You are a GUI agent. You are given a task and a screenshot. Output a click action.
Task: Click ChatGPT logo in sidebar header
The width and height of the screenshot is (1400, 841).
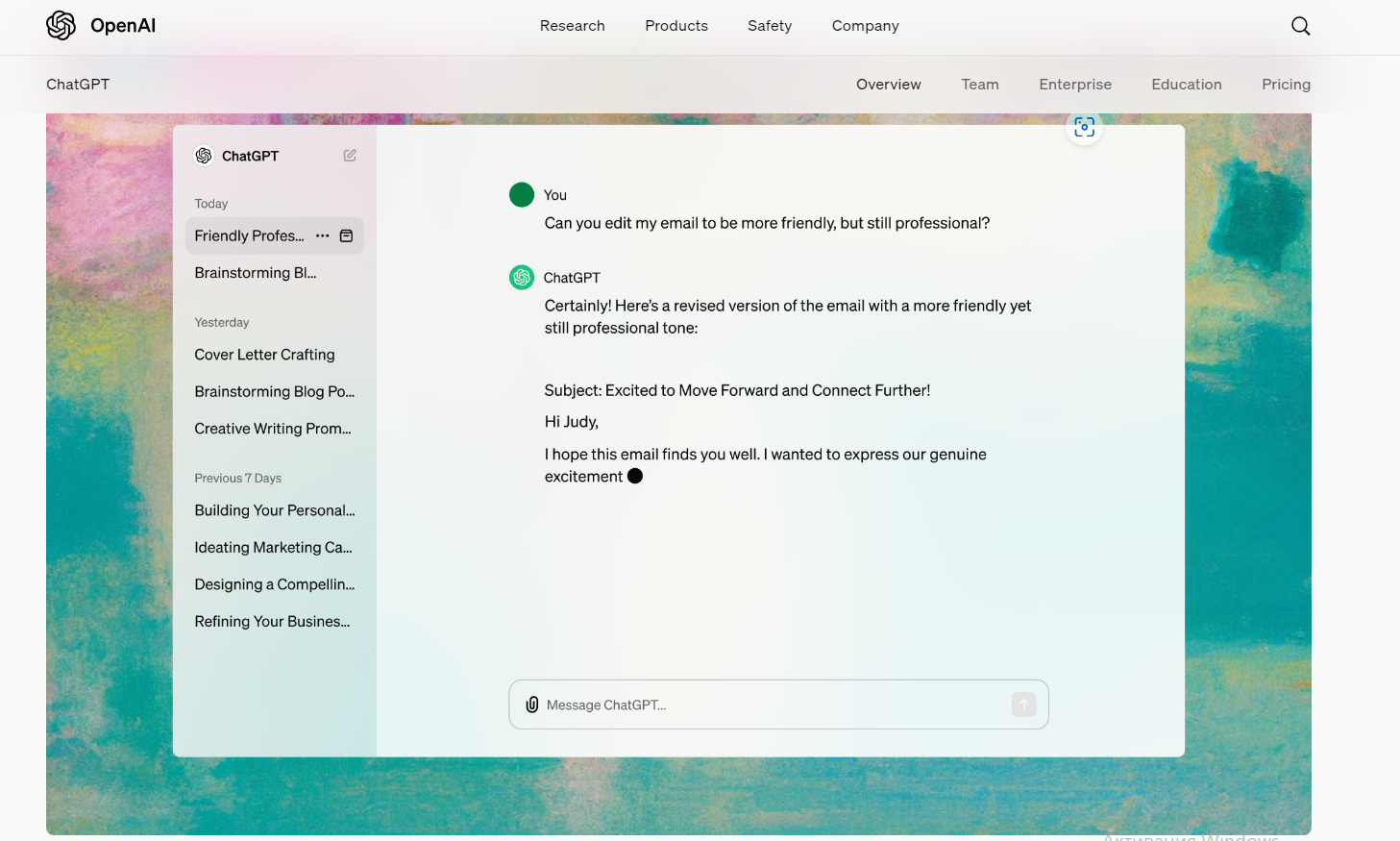[204, 156]
